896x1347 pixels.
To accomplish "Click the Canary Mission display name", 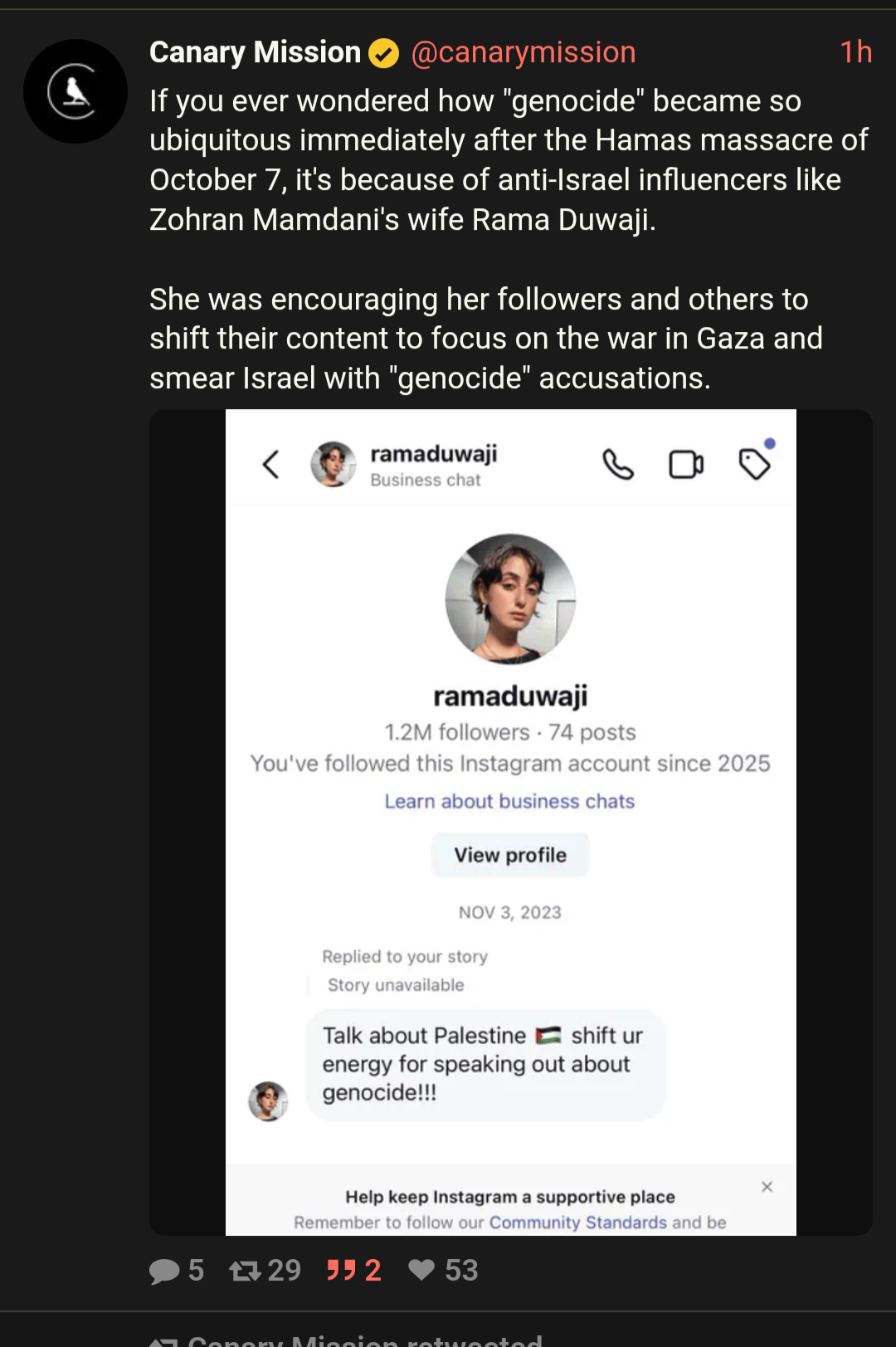I will pyautogui.click(x=255, y=53).
